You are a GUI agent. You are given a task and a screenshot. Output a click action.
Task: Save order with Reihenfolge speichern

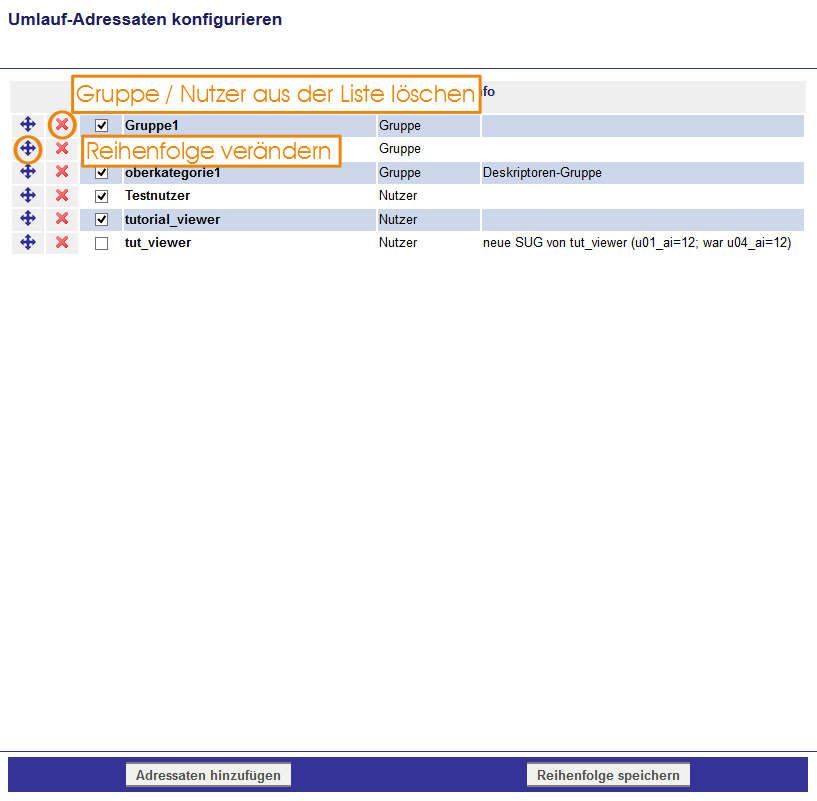coord(608,775)
